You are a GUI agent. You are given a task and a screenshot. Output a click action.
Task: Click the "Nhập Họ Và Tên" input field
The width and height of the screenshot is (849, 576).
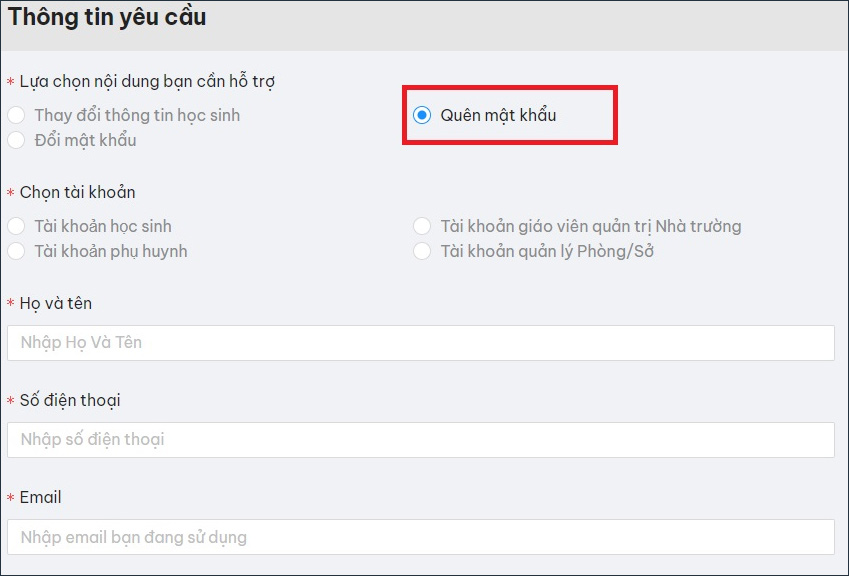[420, 342]
